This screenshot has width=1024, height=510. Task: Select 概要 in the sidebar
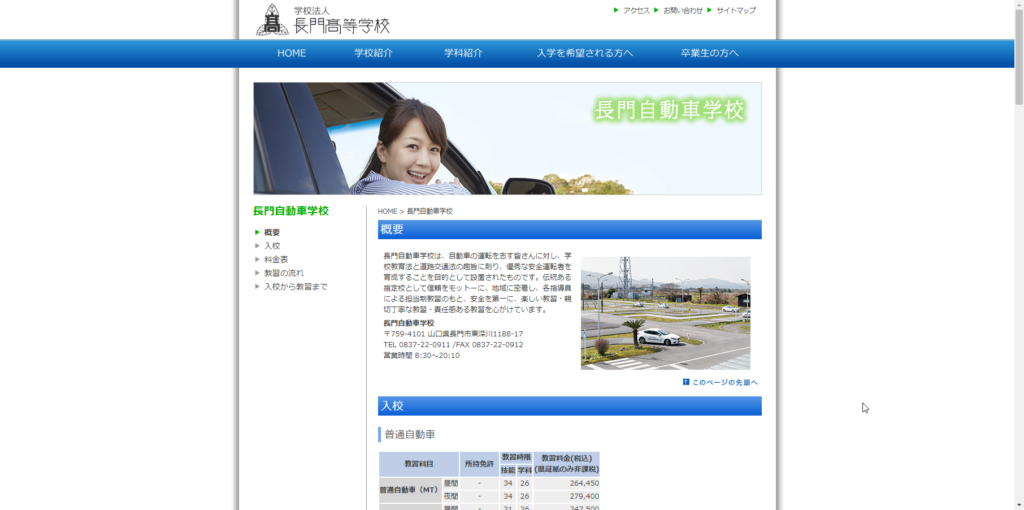coord(272,232)
